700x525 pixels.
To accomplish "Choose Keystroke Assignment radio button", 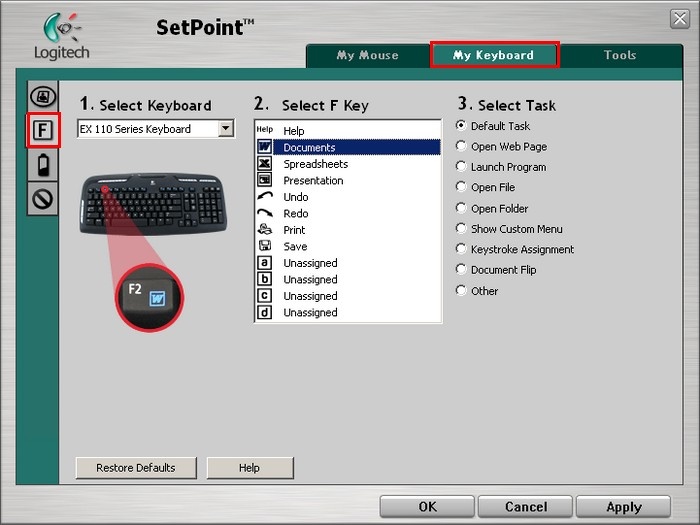I will pyautogui.click(x=461, y=249).
